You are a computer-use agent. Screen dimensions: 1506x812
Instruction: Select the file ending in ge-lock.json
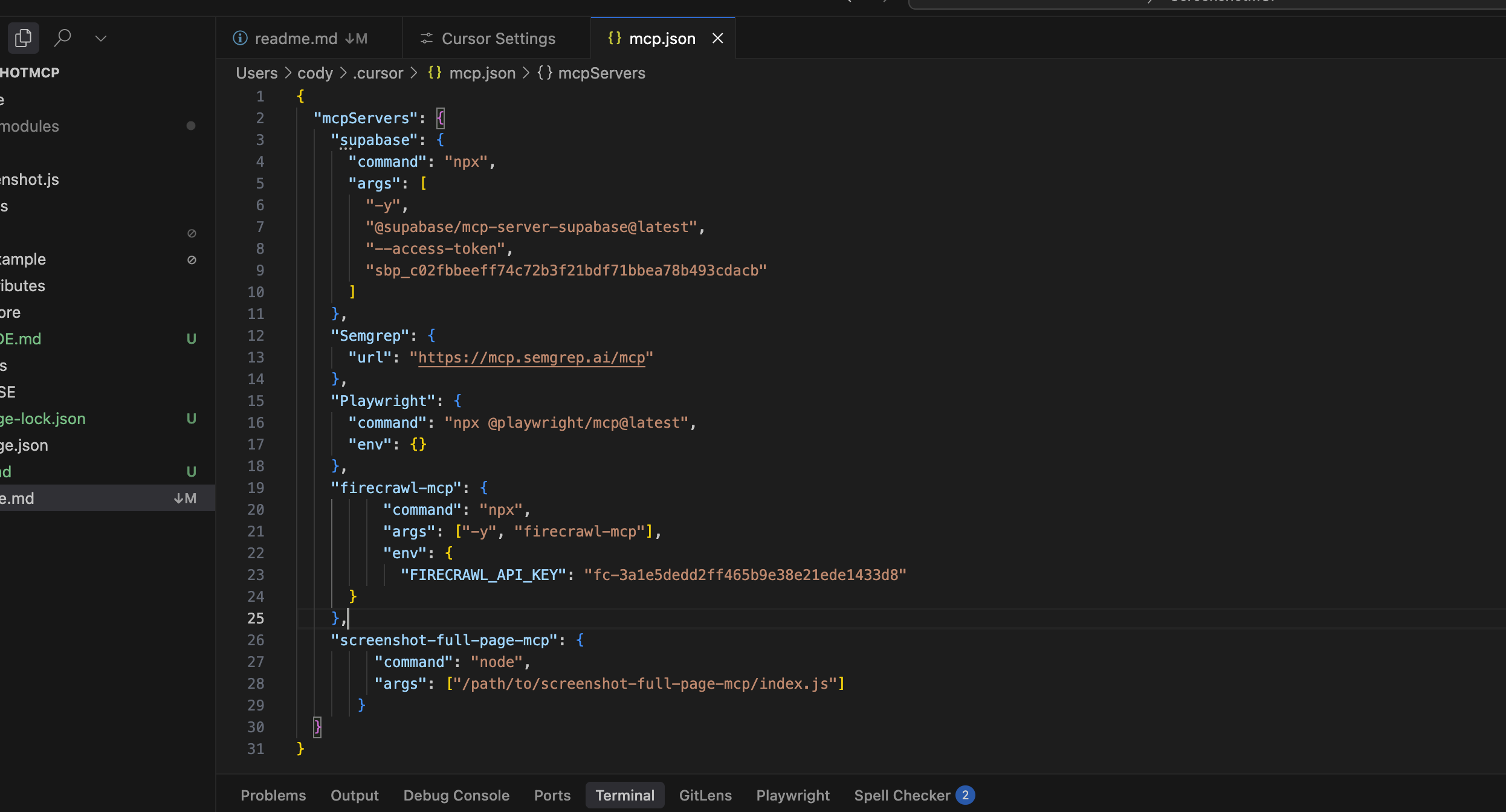click(x=108, y=419)
